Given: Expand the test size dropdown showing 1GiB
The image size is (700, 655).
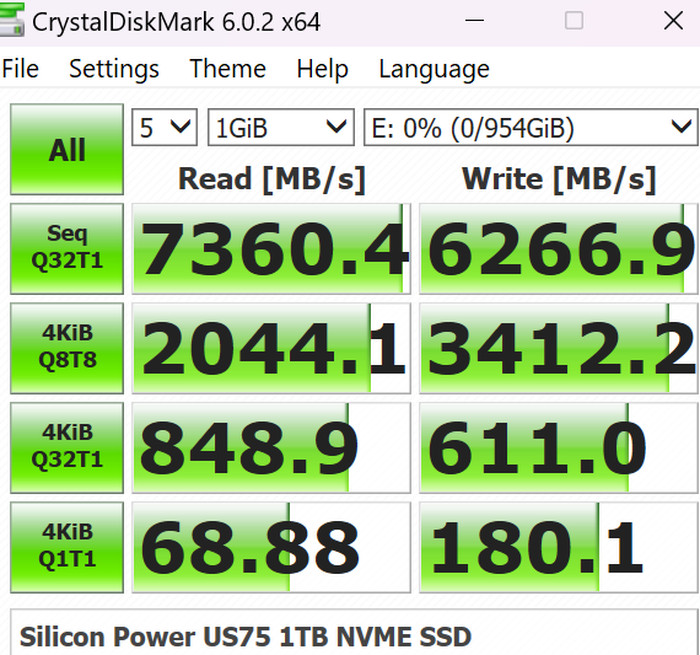Looking at the screenshot, I should [x=281, y=127].
